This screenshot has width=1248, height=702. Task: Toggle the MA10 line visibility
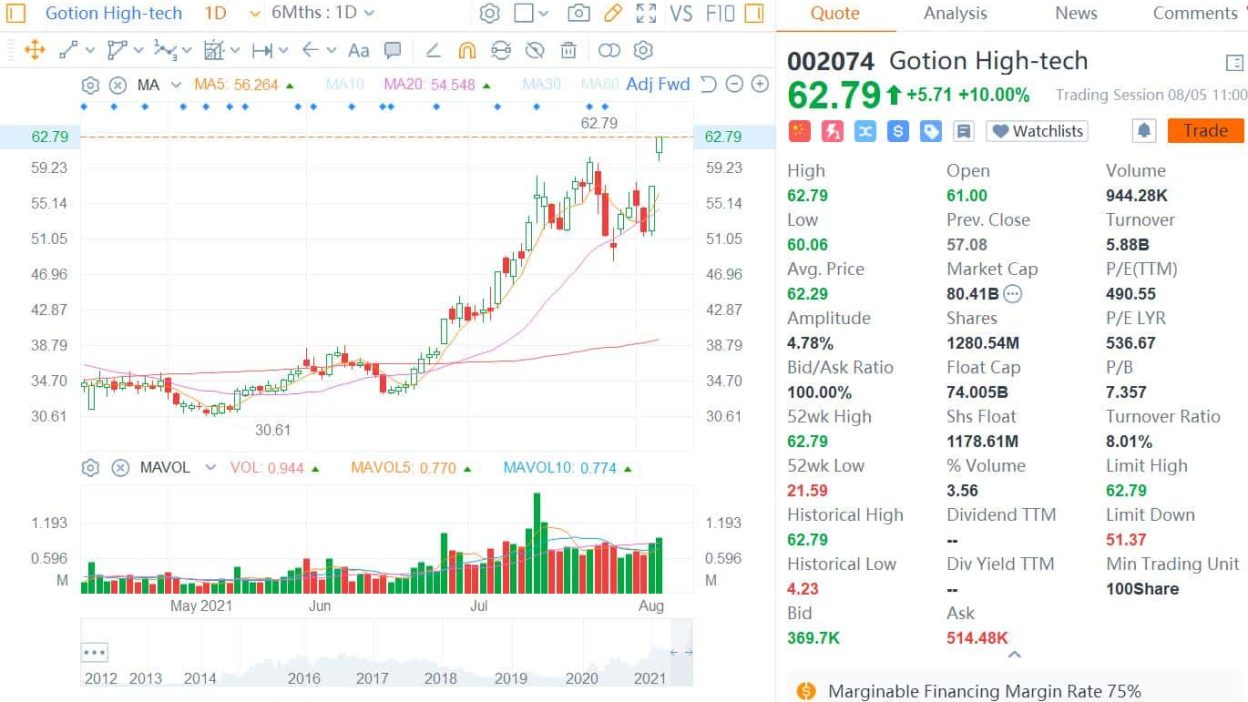tap(345, 85)
